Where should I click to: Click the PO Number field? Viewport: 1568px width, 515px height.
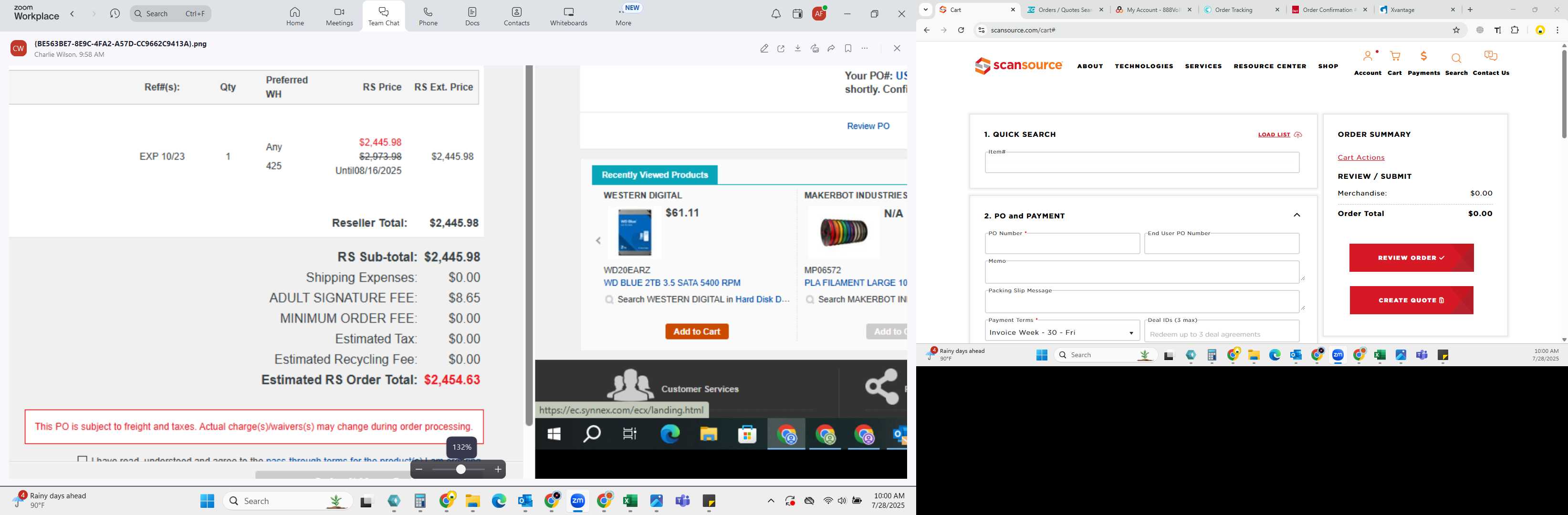pyautogui.click(x=1062, y=244)
